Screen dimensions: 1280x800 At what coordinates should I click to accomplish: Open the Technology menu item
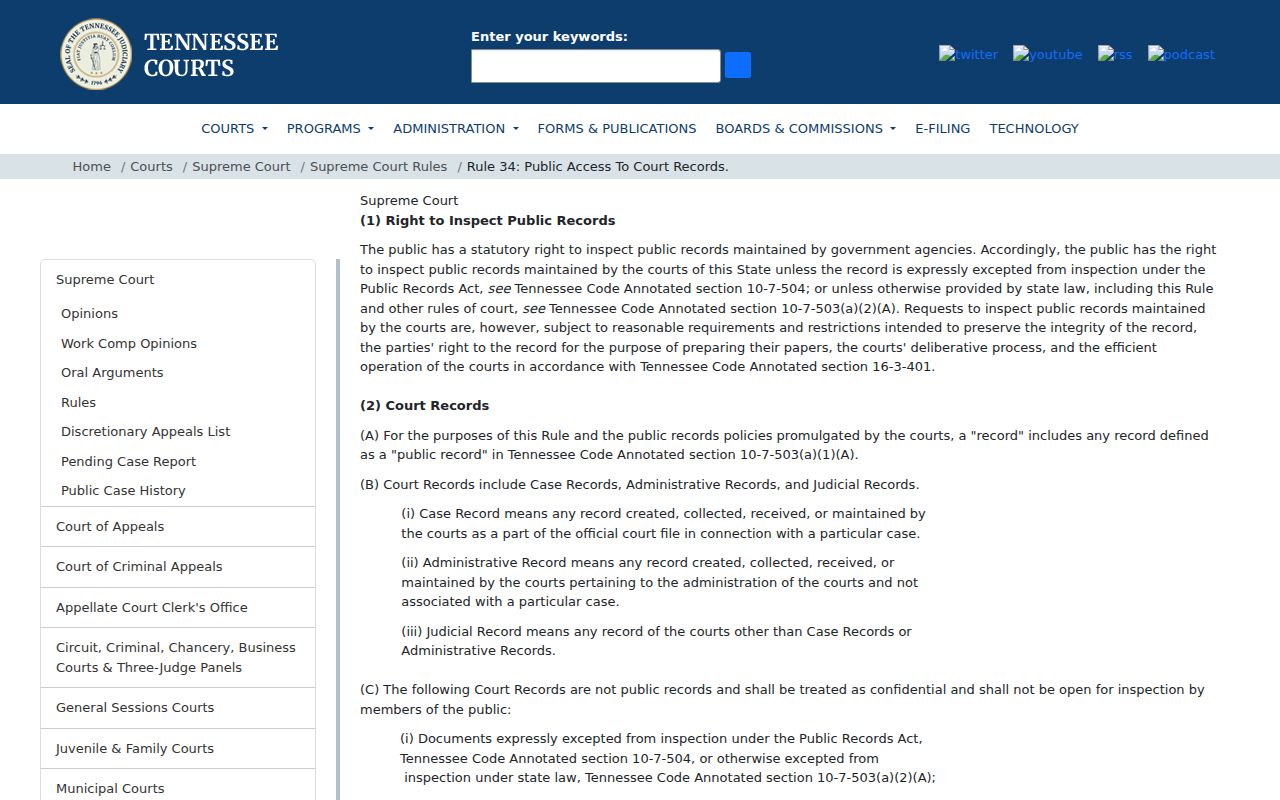[1034, 128]
